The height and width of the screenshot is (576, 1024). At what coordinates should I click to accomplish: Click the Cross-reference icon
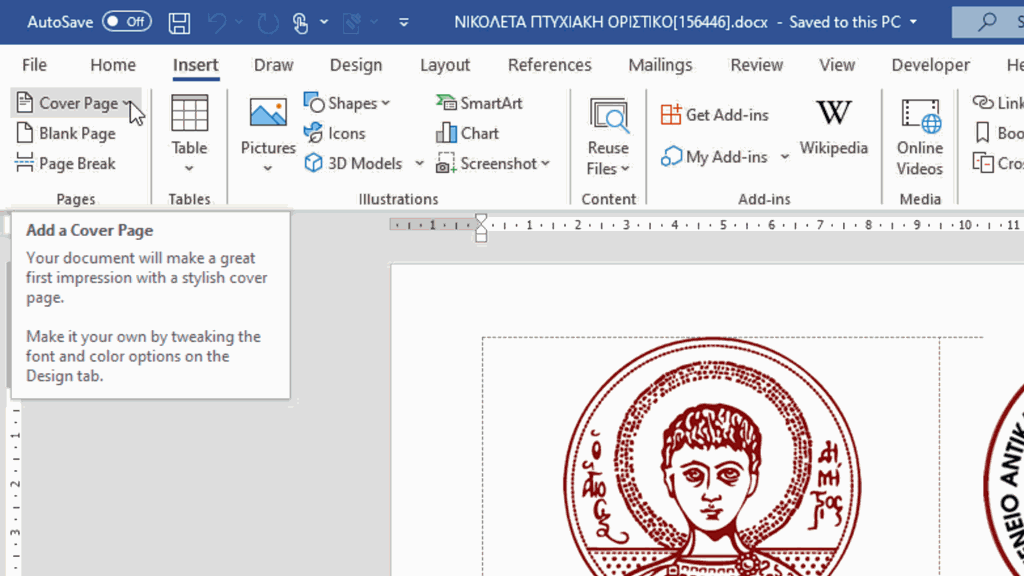pos(983,163)
